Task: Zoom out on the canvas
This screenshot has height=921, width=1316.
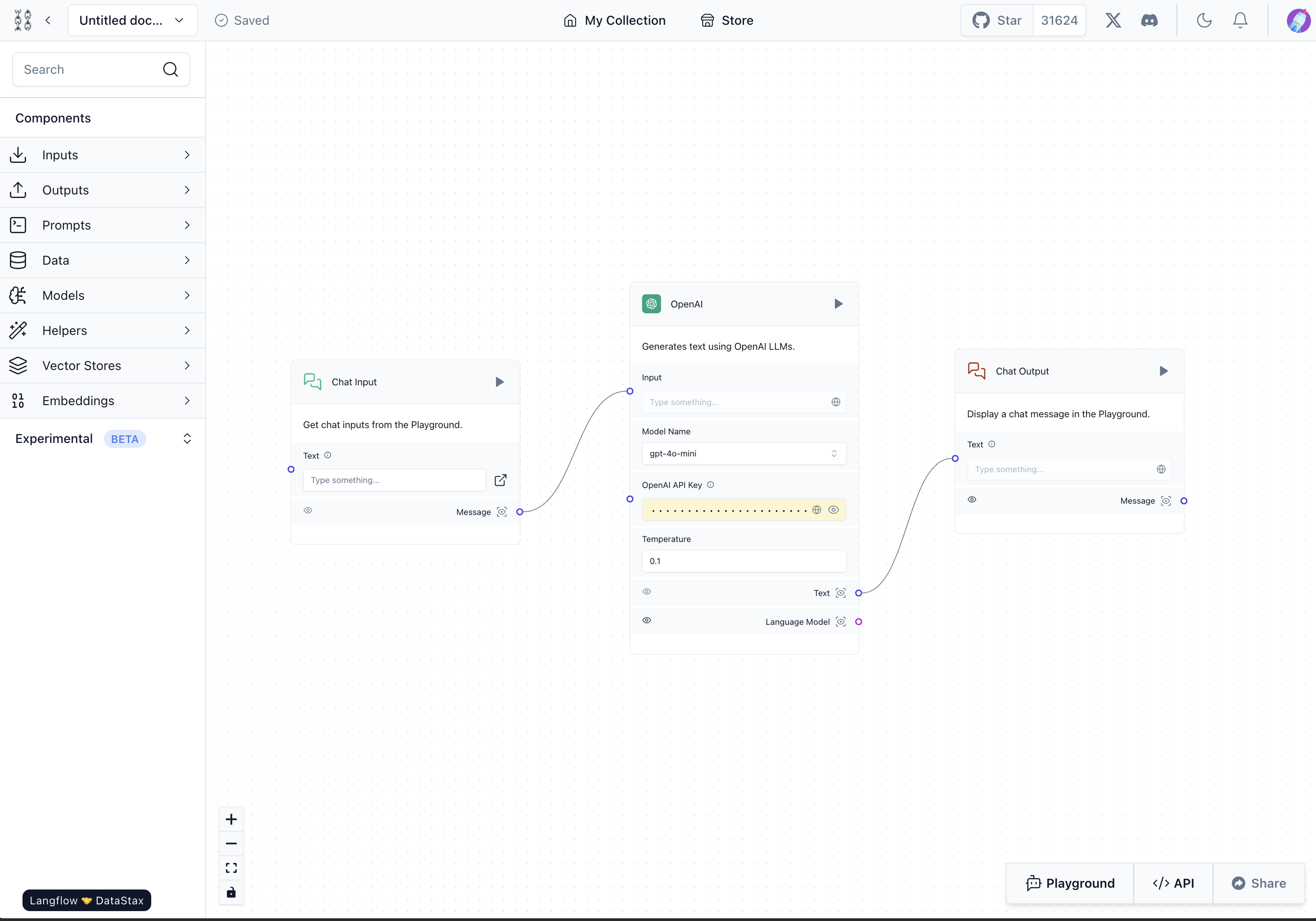Action: tap(231, 844)
